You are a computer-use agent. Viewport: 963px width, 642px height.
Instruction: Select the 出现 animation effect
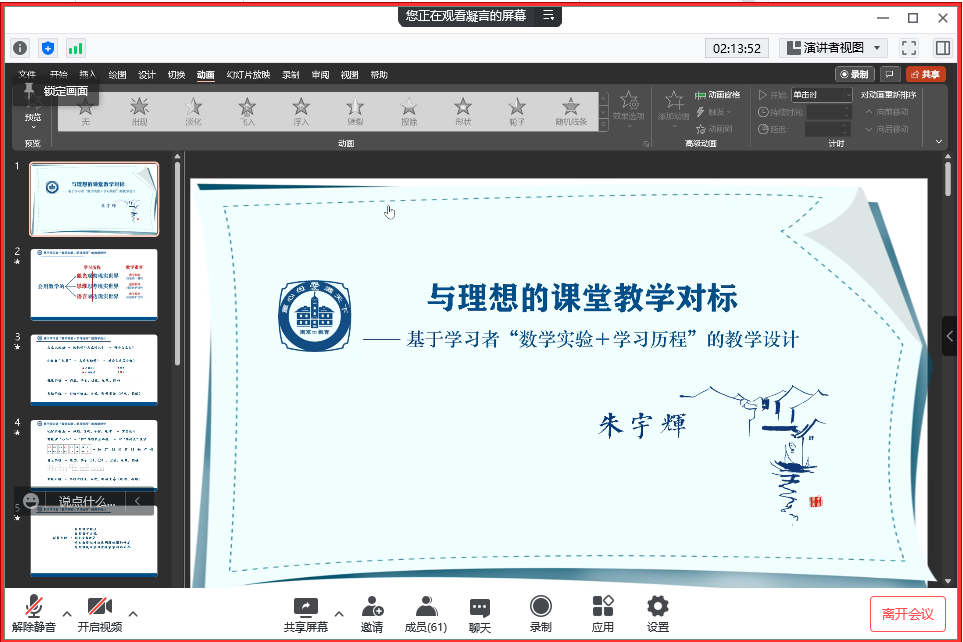139,111
